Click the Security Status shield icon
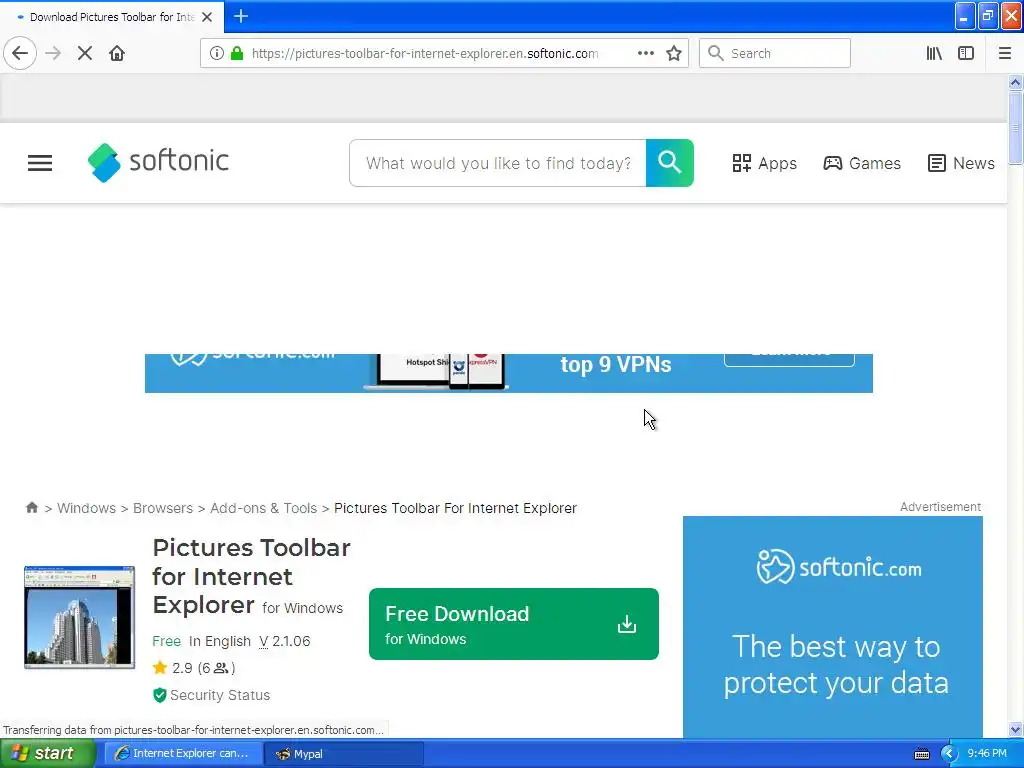1024x768 pixels. pyautogui.click(x=159, y=695)
